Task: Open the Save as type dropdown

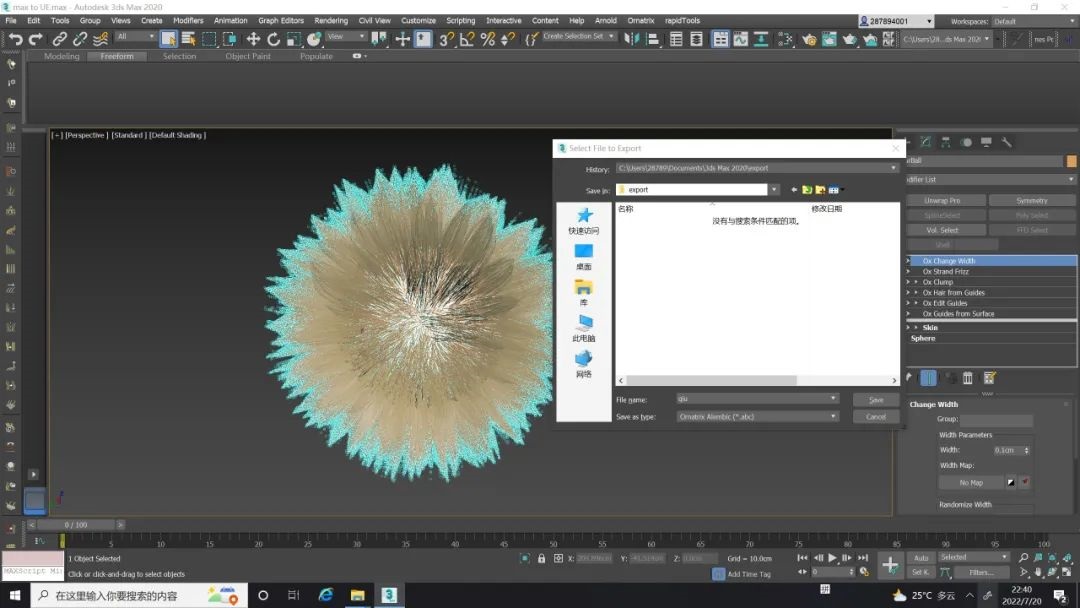Action: click(x=833, y=416)
